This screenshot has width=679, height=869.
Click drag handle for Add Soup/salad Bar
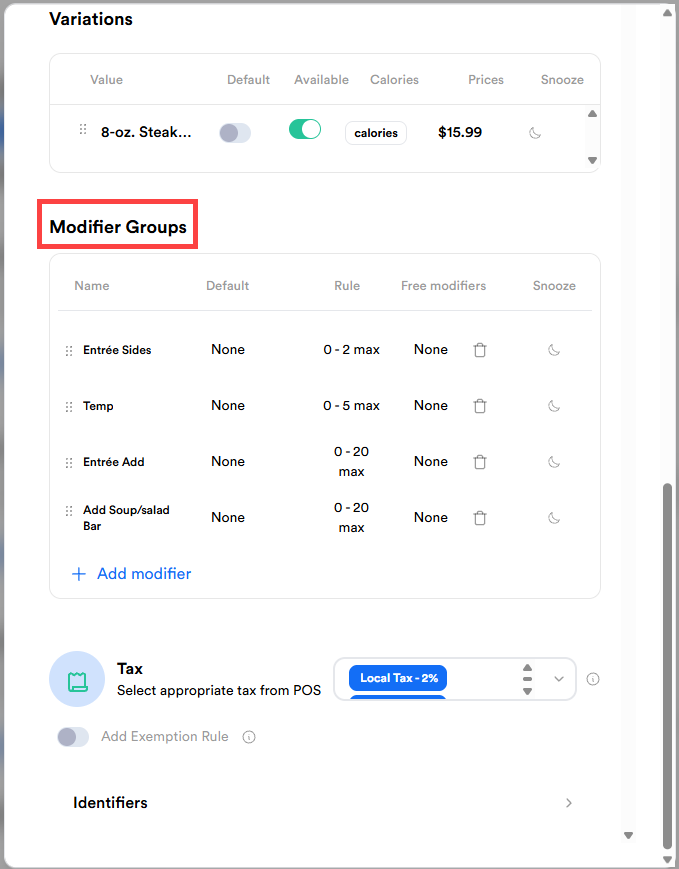[69, 511]
